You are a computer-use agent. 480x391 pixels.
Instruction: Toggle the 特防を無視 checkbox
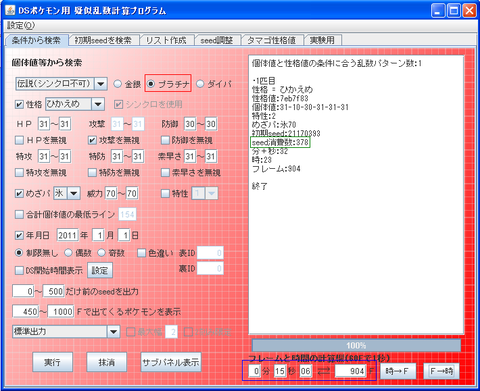pyautogui.click(x=92, y=173)
